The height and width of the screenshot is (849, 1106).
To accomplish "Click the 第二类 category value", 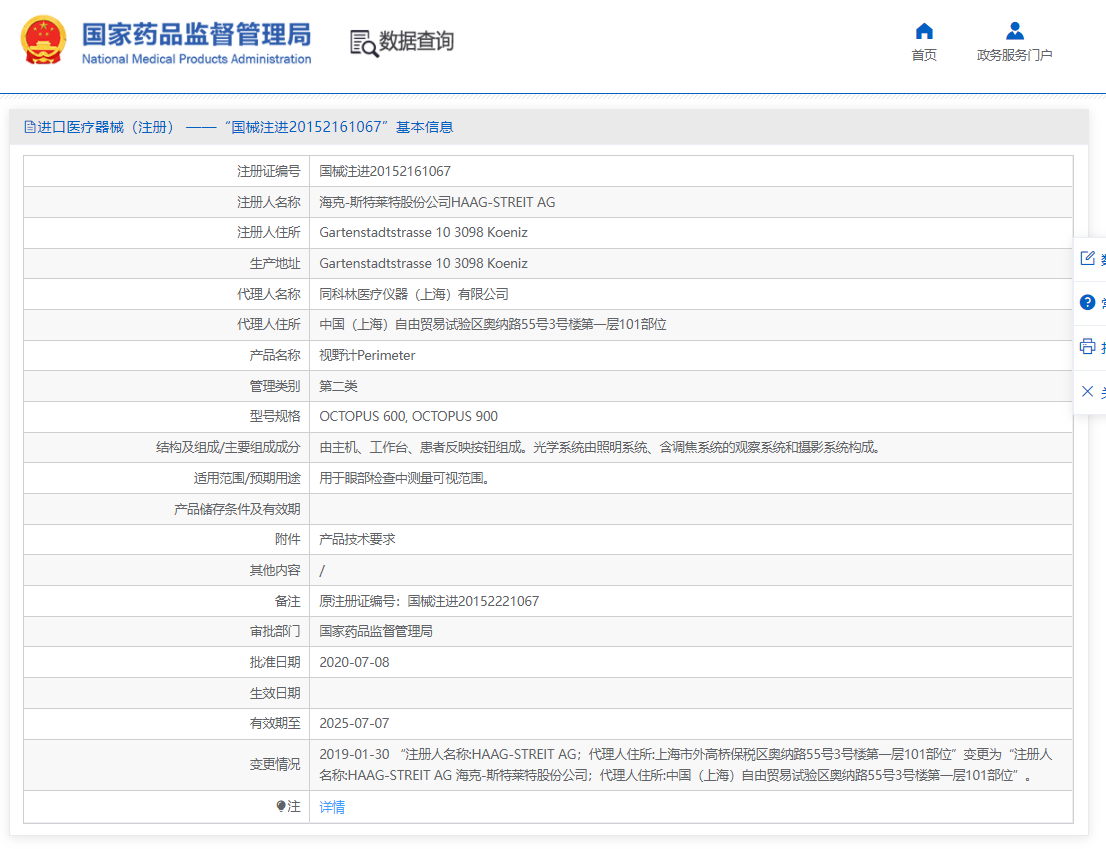I will point(339,386).
